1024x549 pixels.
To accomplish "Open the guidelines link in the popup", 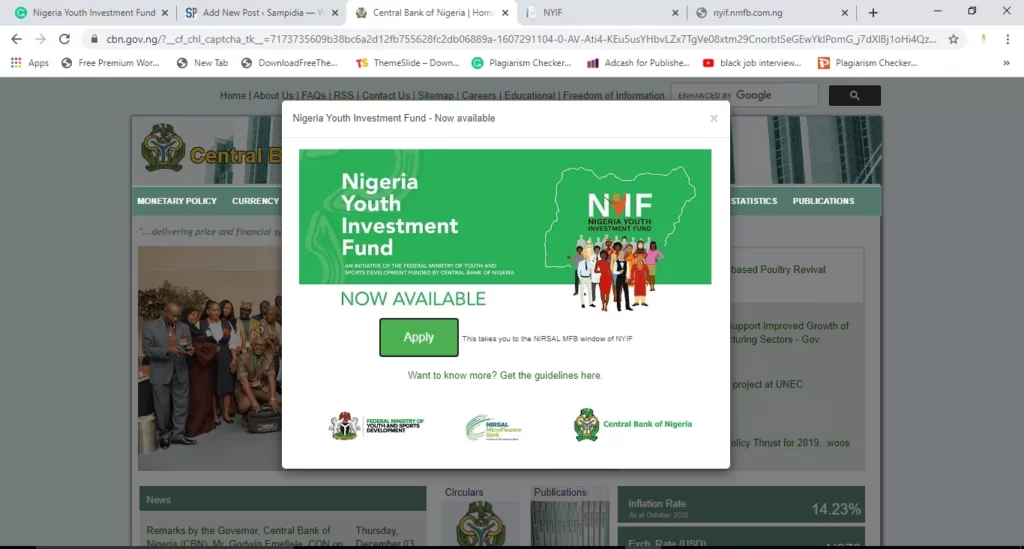I will 505,375.
